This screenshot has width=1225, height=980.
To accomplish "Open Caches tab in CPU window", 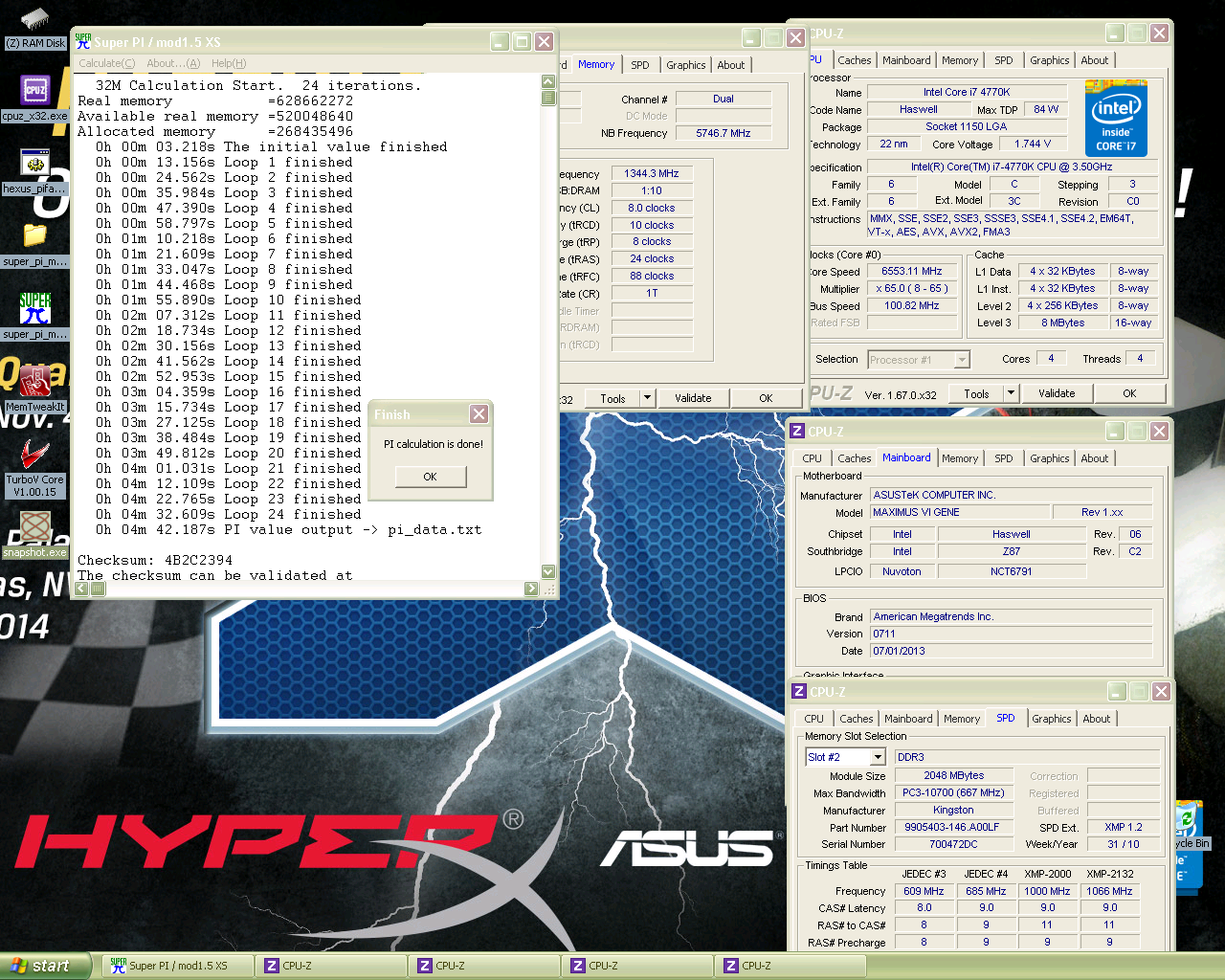I will tap(855, 60).
